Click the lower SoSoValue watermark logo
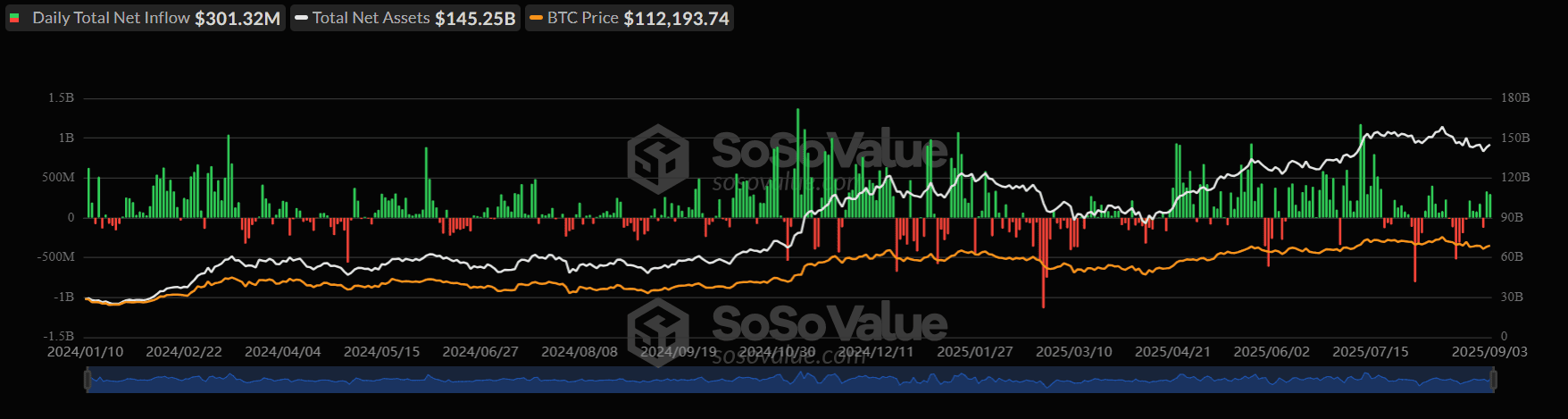 tap(658, 331)
